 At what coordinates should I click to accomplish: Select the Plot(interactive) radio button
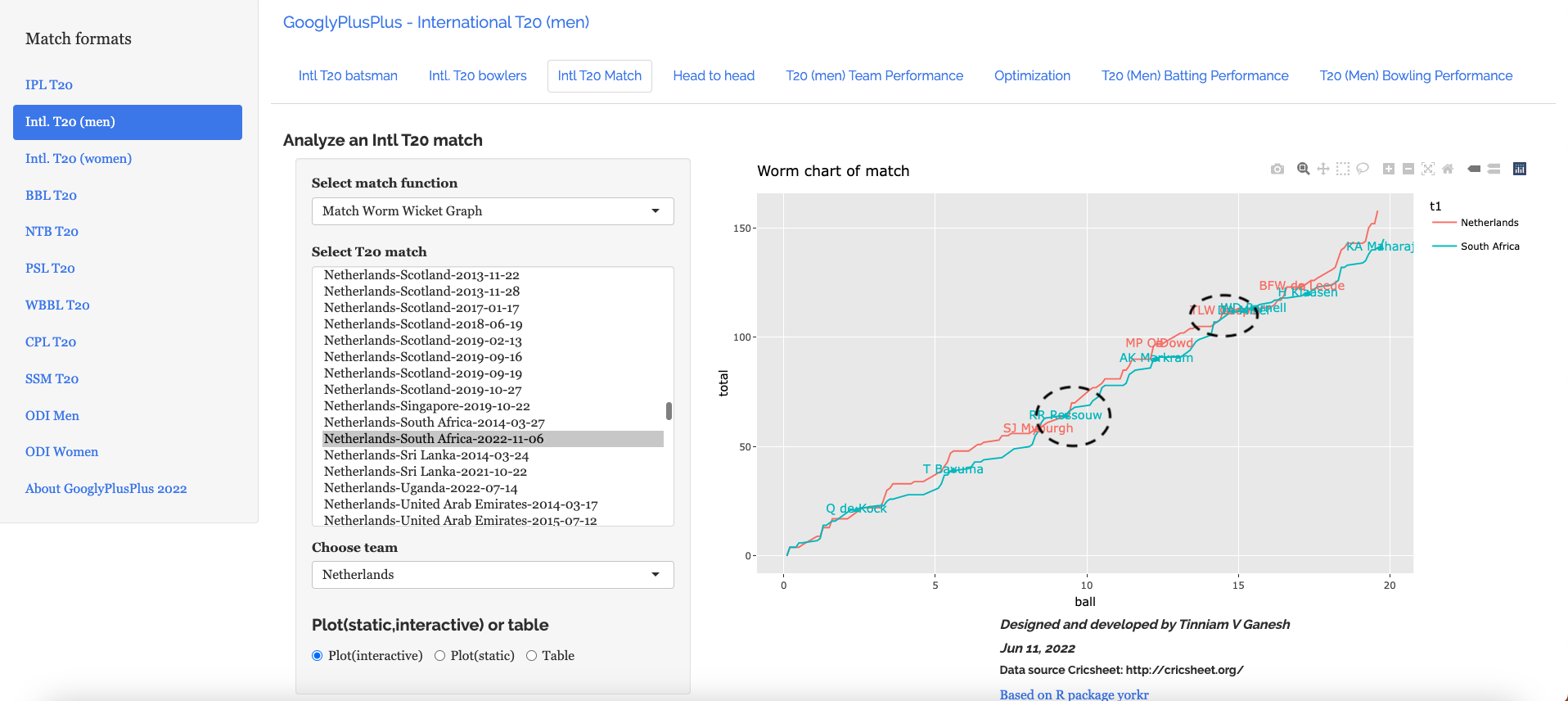pos(318,656)
